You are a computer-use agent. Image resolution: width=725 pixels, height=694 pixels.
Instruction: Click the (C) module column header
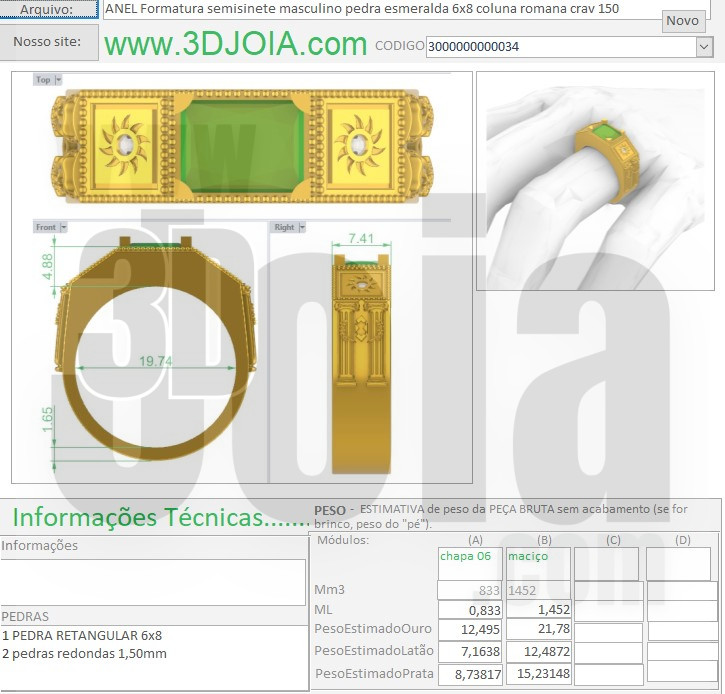(613, 540)
